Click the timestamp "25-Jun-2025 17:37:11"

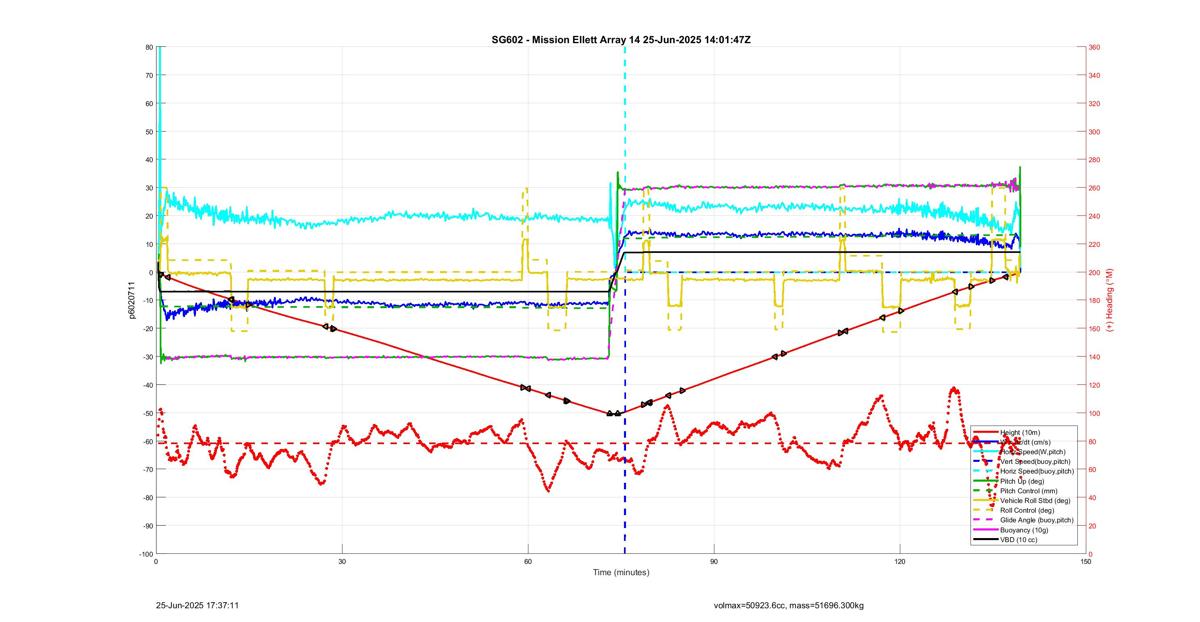197,605
